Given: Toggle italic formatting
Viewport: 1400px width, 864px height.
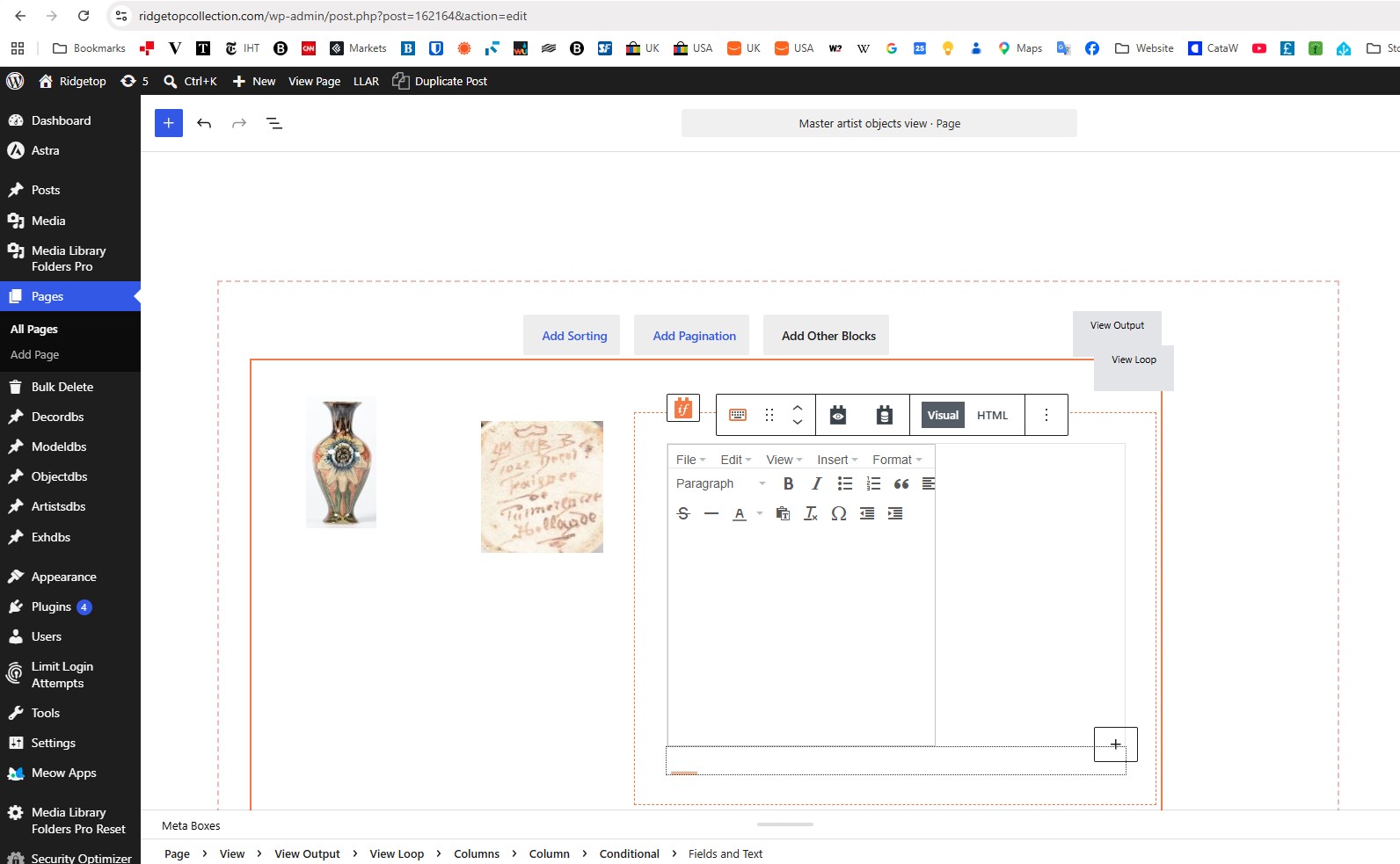Looking at the screenshot, I should pos(816,483).
